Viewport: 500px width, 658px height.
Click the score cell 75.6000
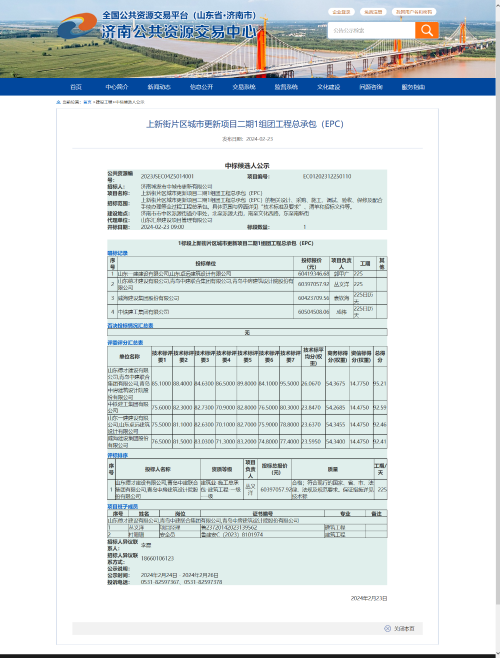pyautogui.click(x=162, y=407)
